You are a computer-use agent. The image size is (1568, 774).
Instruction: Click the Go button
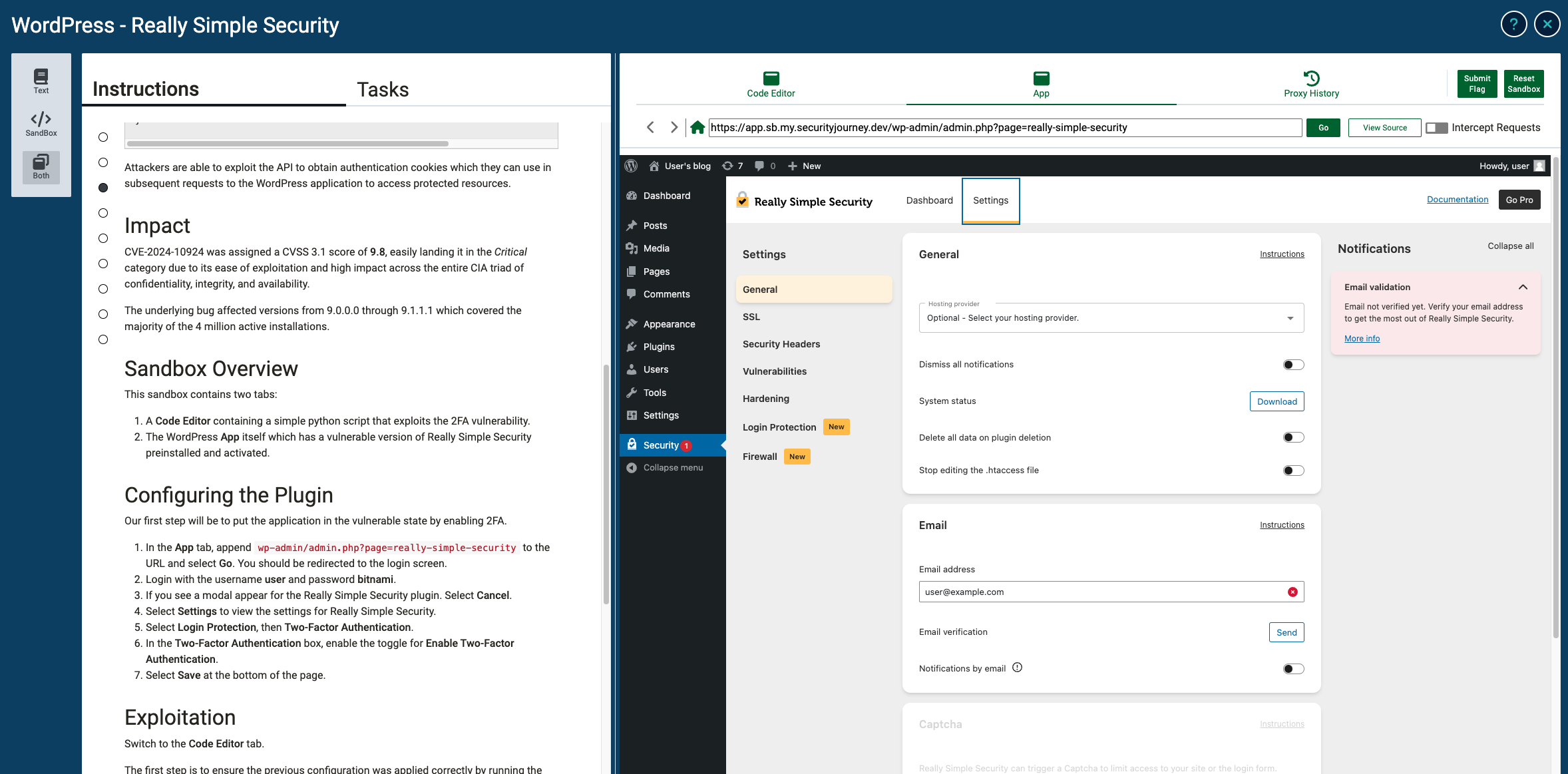tap(1323, 128)
